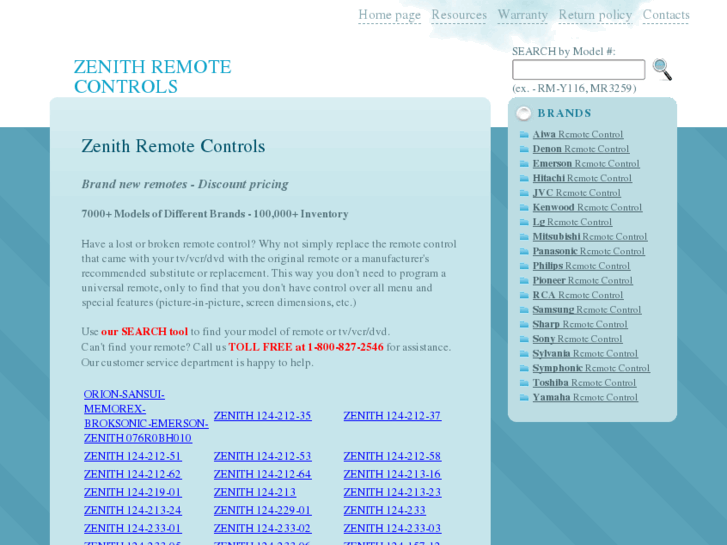
Task: Click the folder icon beside Sony
Action: (x=524, y=339)
